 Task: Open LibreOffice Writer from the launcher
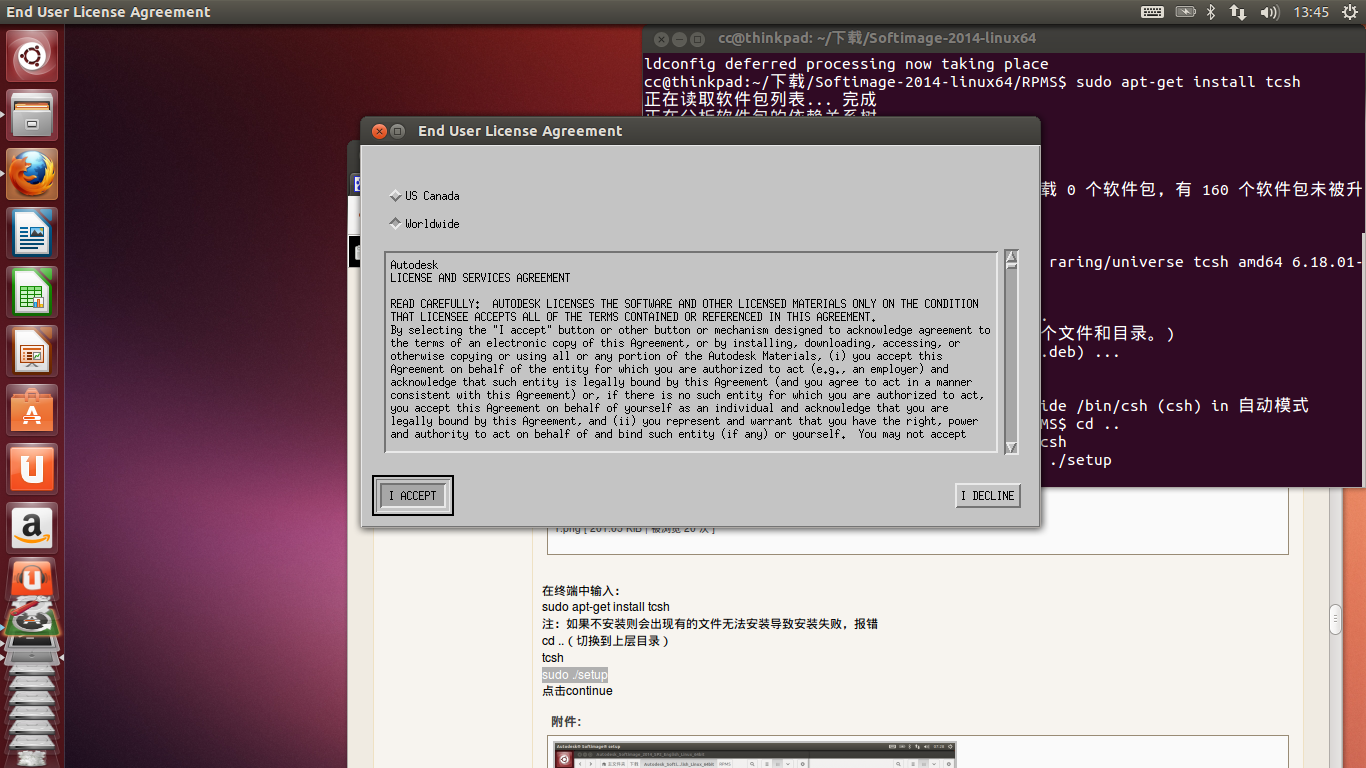(x=33, y=233)
